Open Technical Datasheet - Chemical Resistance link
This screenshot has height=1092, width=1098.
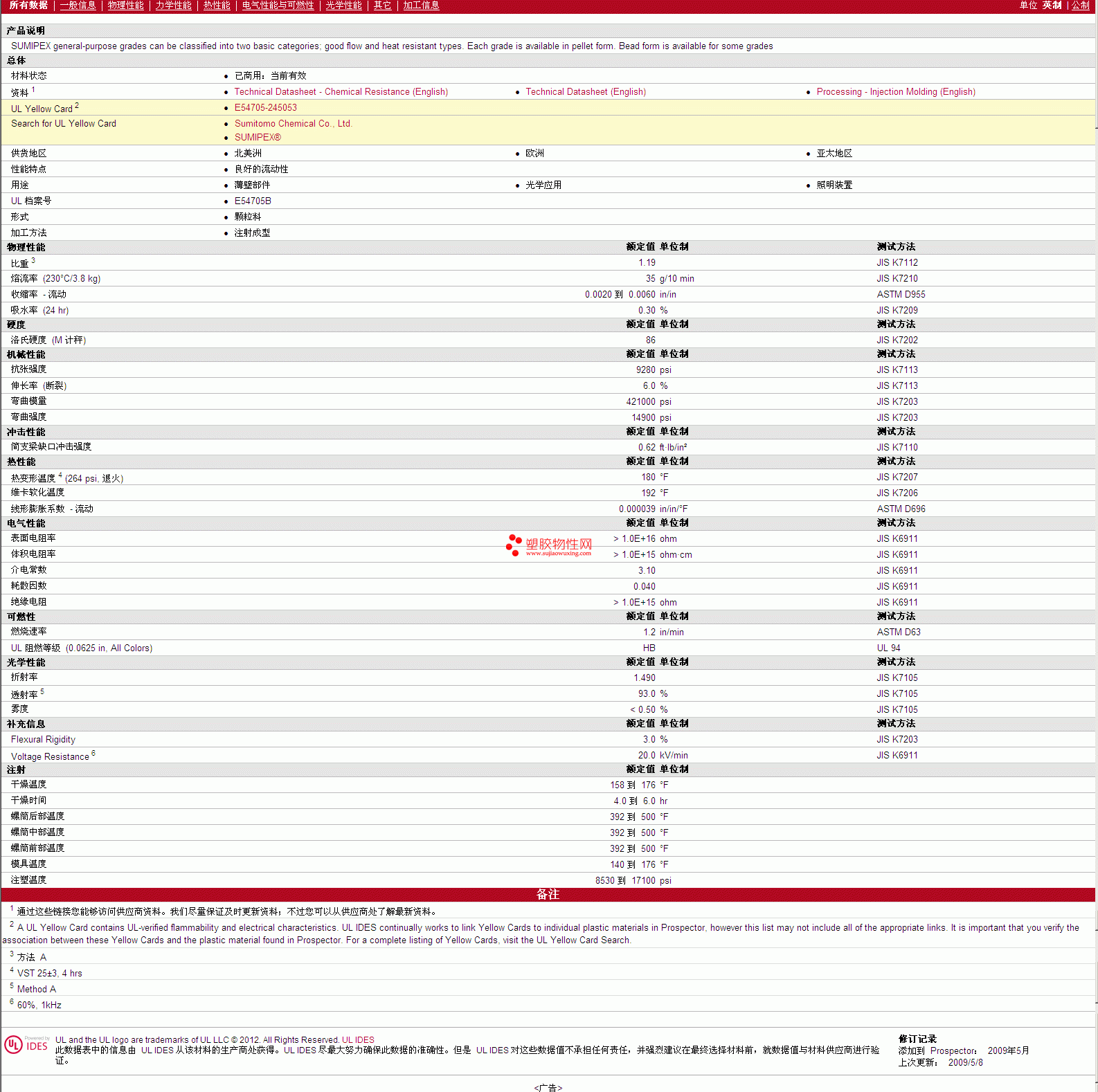pyautogui.click(x=341, y=92)
